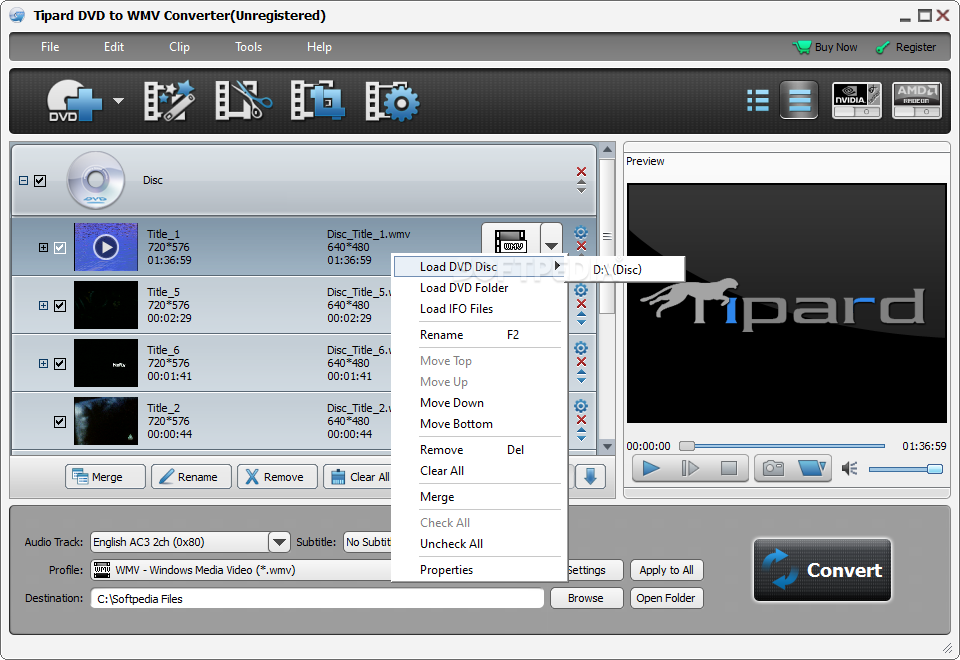The height and width of the screenshot is (660, 960).
Task: Toggle NVIDIA acceleration
Action: click(857, 100)
